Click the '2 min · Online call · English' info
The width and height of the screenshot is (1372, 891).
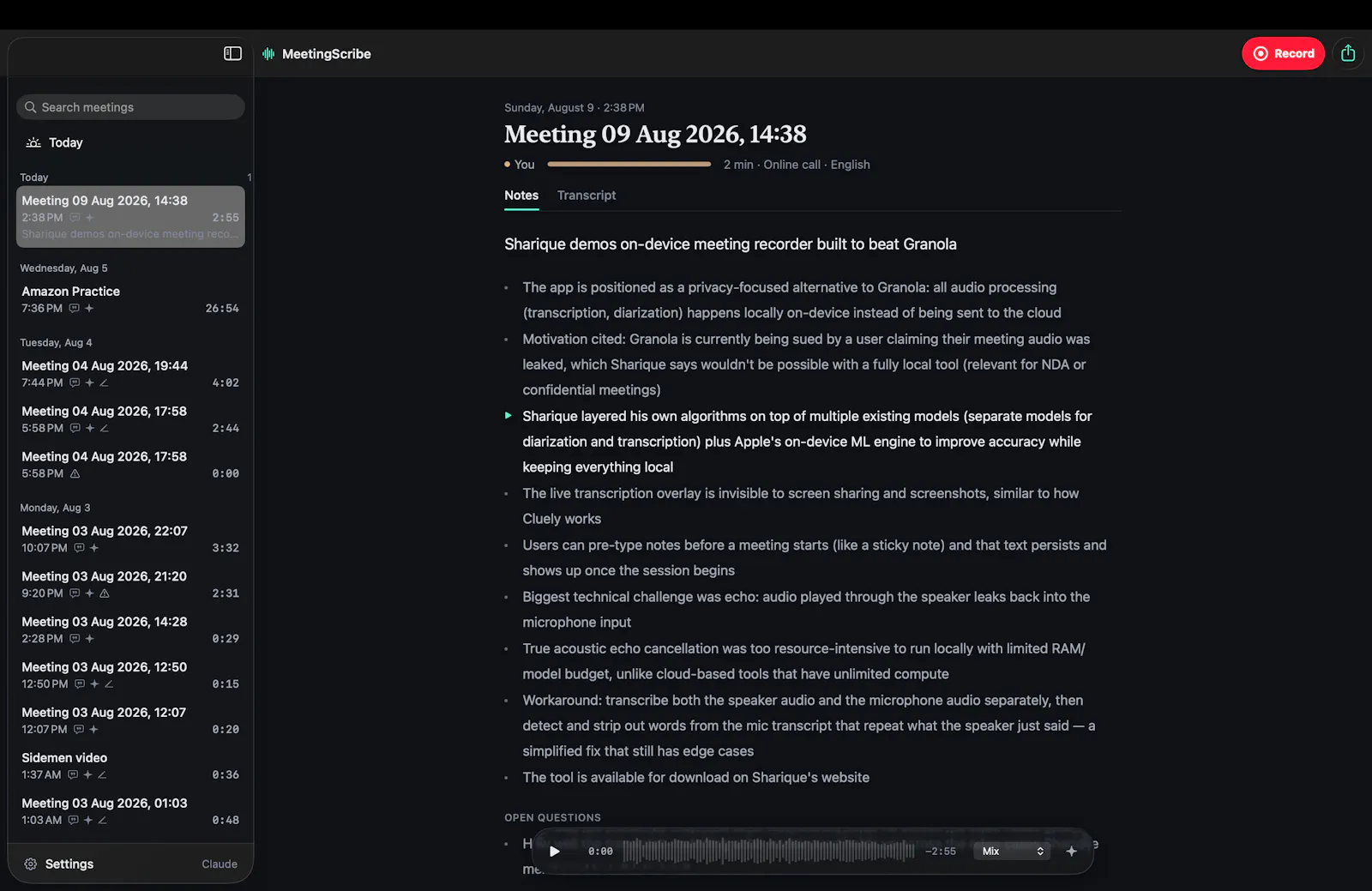pyautogui.click(x=797, y=165)
